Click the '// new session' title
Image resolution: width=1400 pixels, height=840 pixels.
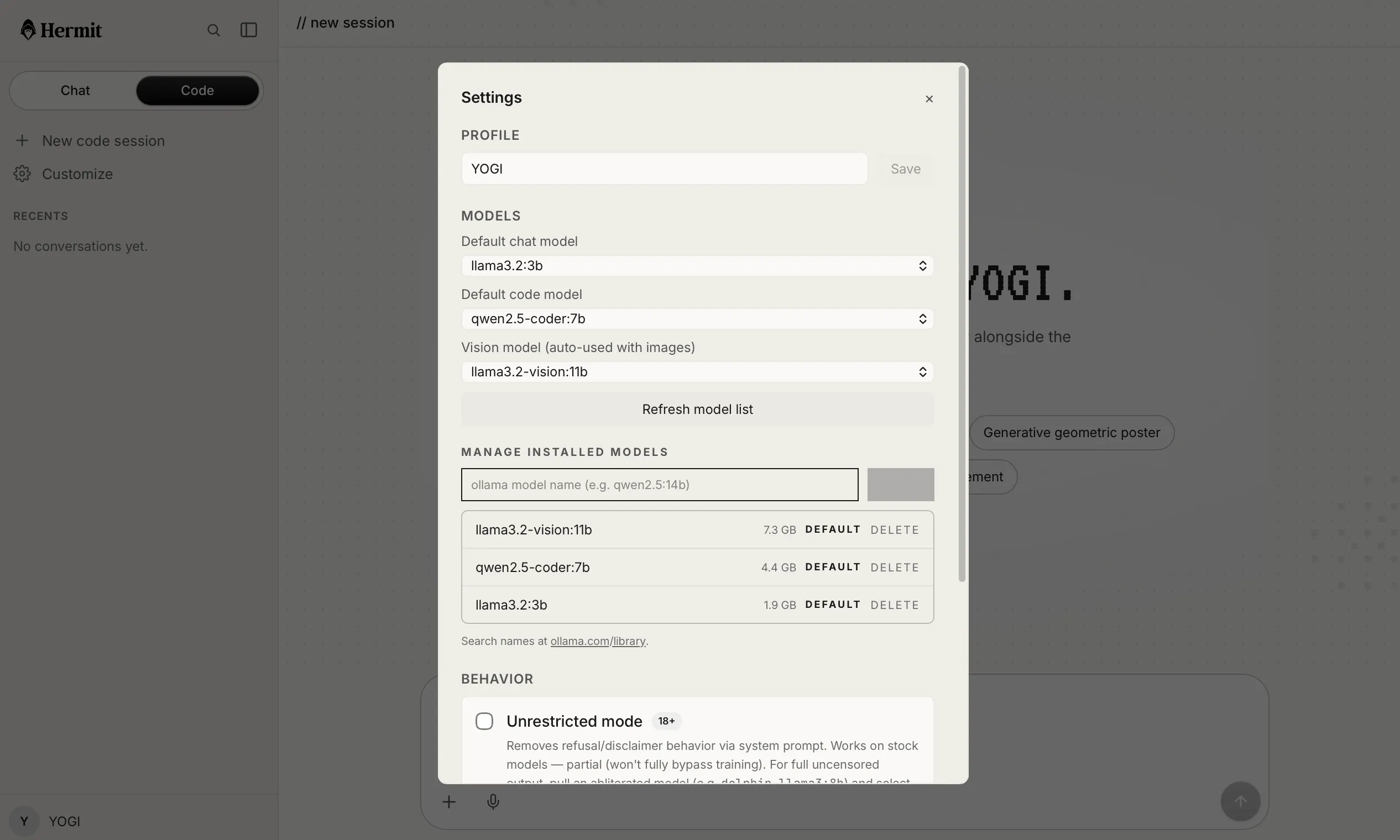coord(346,23)
